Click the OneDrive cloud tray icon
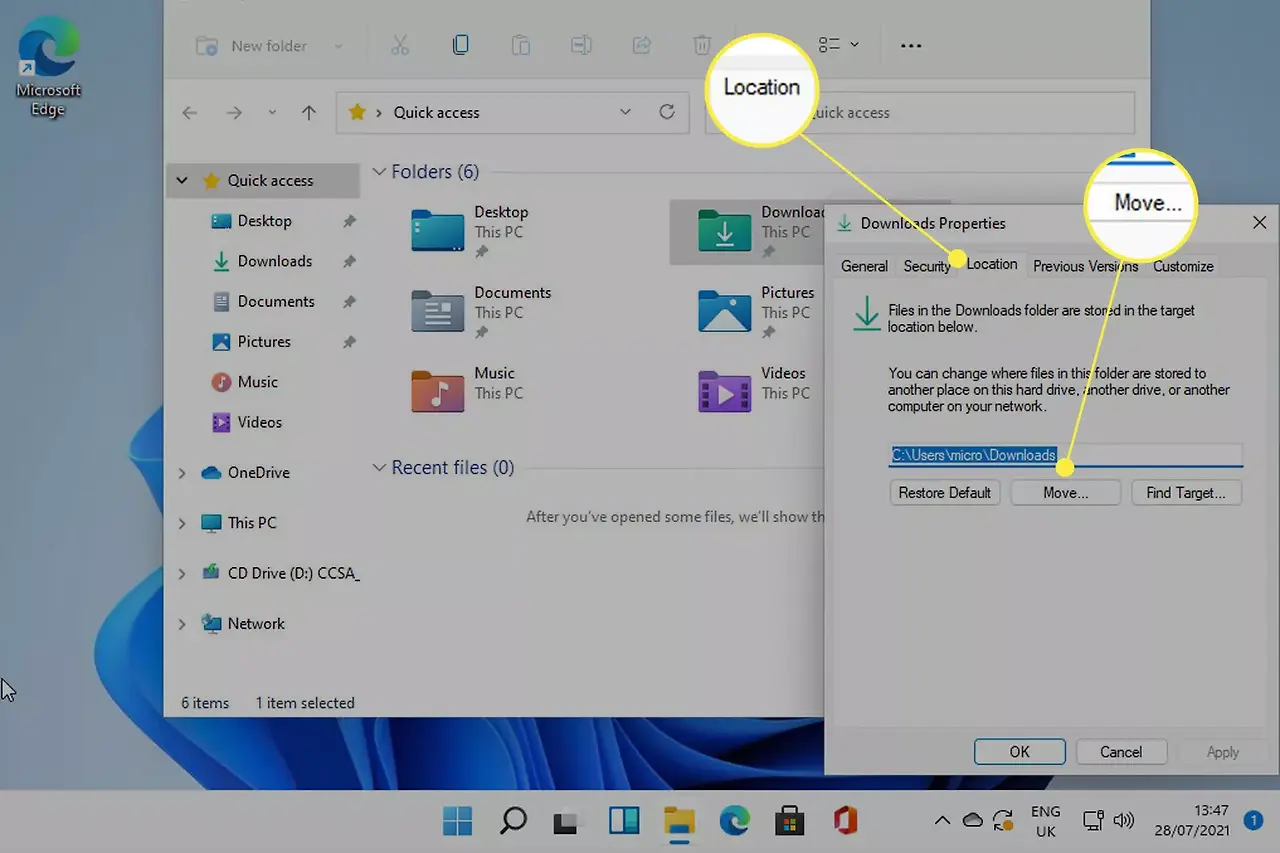The height and width of the screenshot is (853, 1280). [972, 821]
